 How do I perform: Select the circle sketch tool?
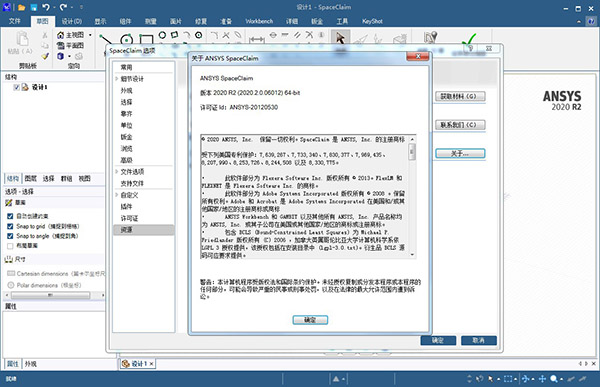pyautogui.click(x=126, y=40)
